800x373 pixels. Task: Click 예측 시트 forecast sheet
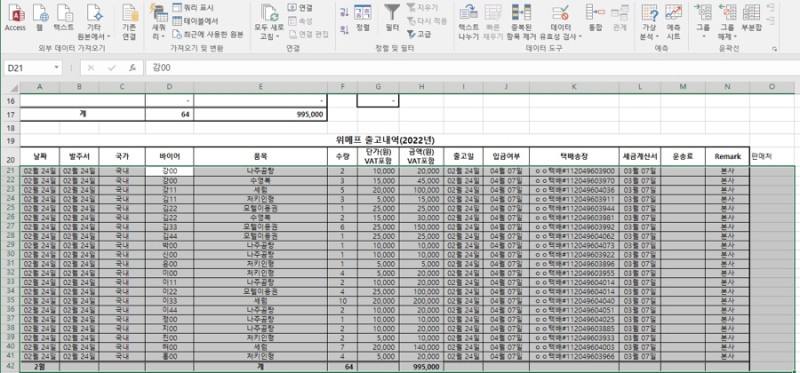(x=673, y=22)
